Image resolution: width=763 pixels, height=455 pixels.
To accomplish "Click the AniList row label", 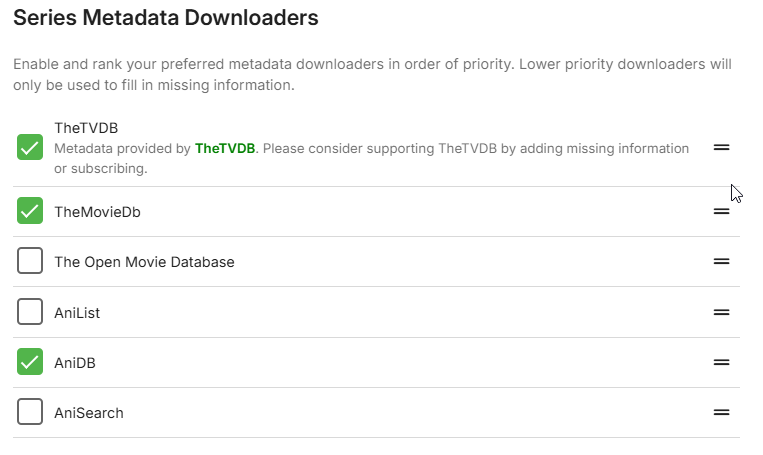I will [x=77, y=313].
